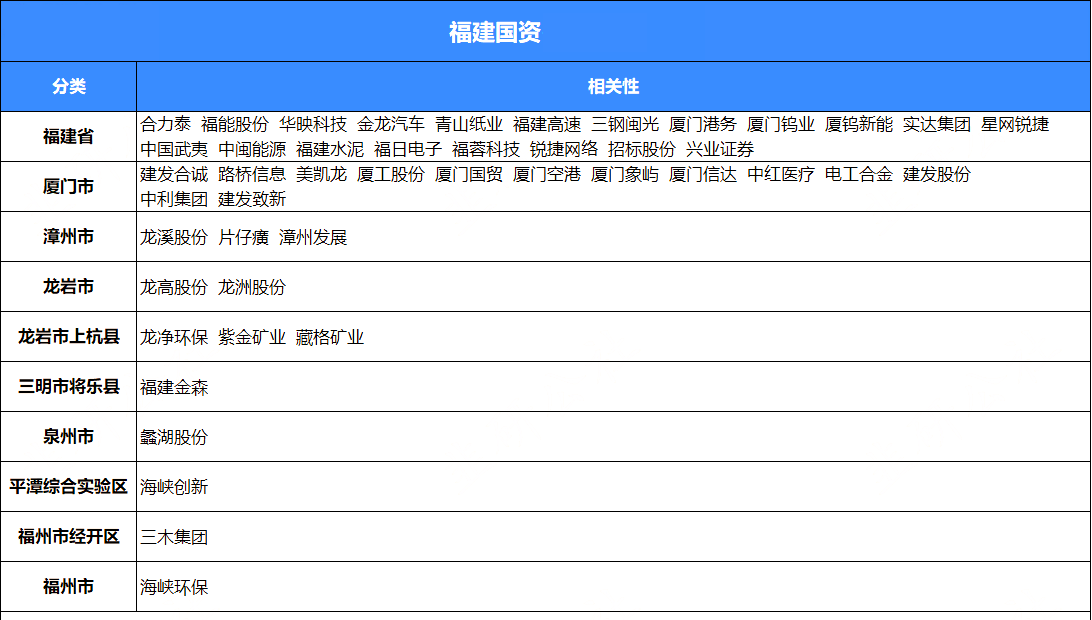
Task: Click 福建高速 stock name
Action: pos(547,125)
